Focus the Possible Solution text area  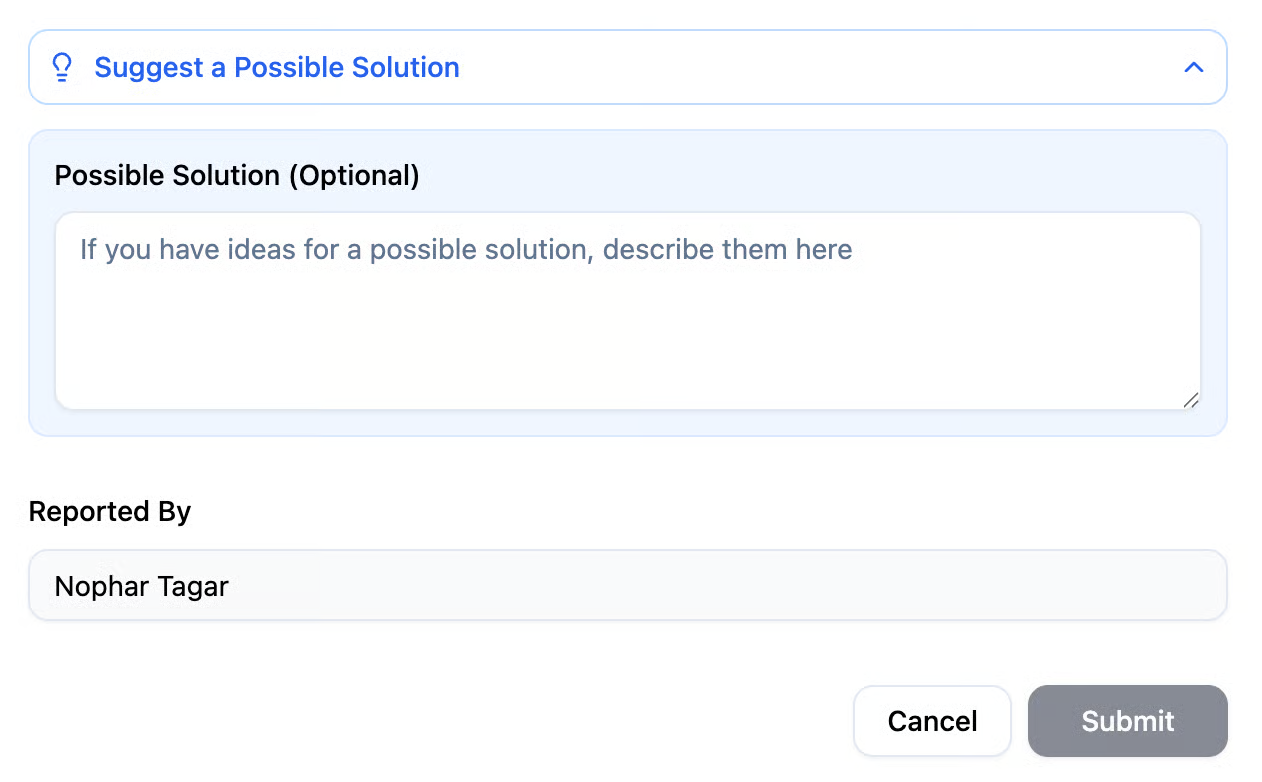click(627, 310)
